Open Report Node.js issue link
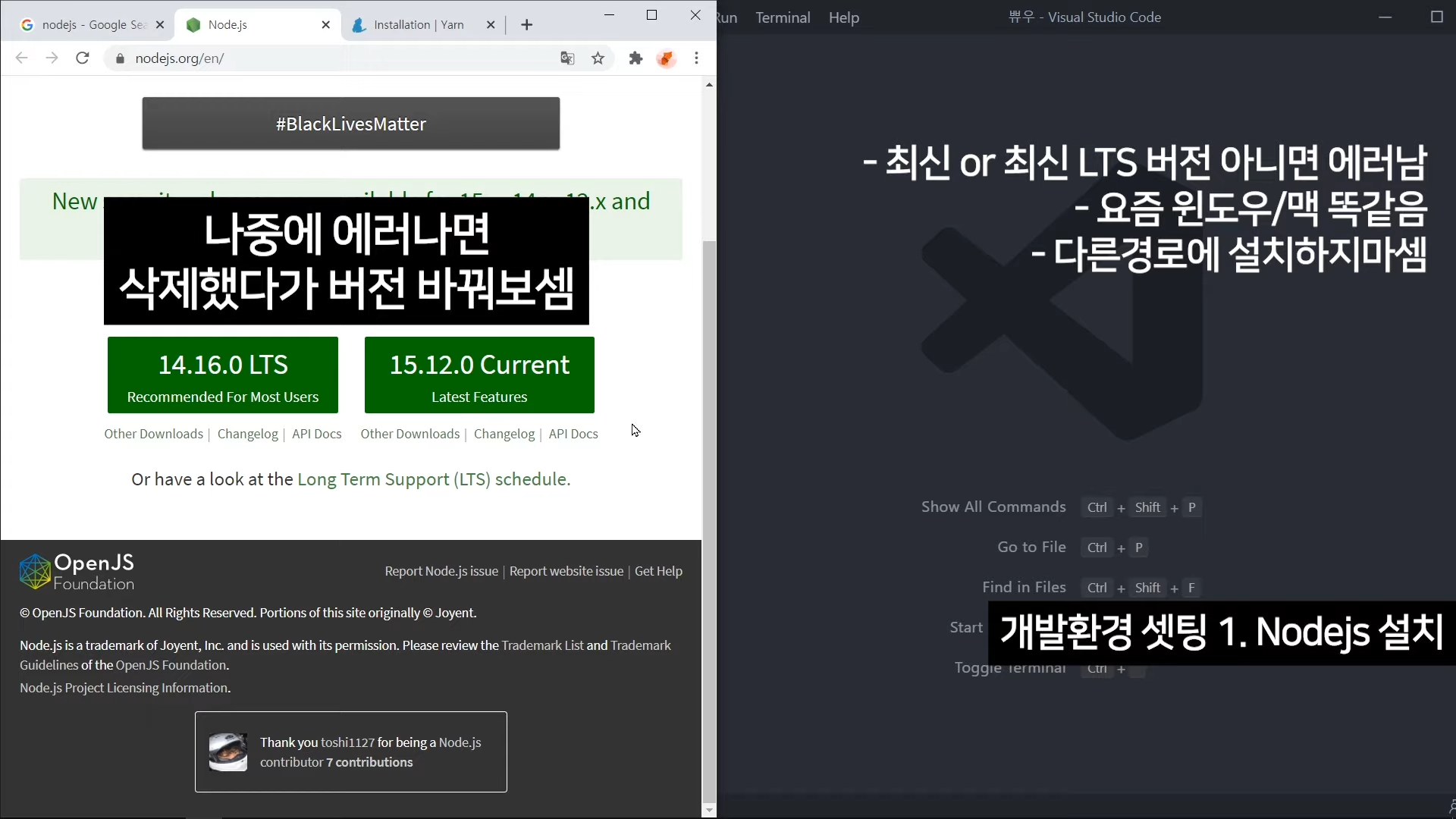 (x=441, y=571)
